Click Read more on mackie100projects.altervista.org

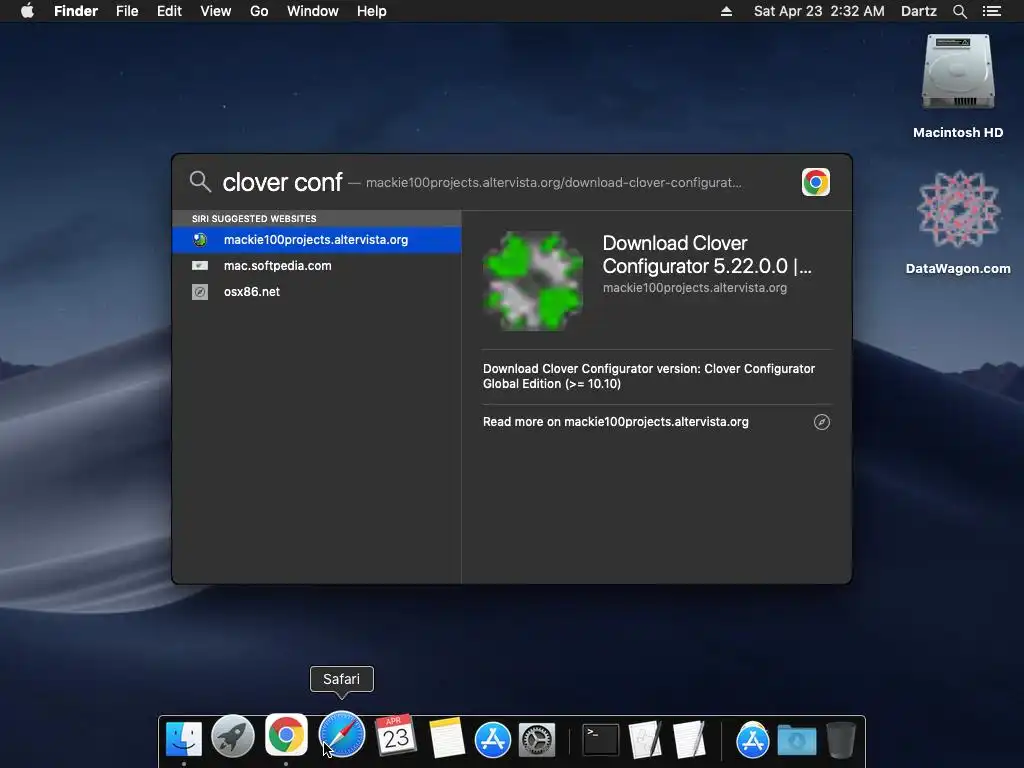(616, 422)
